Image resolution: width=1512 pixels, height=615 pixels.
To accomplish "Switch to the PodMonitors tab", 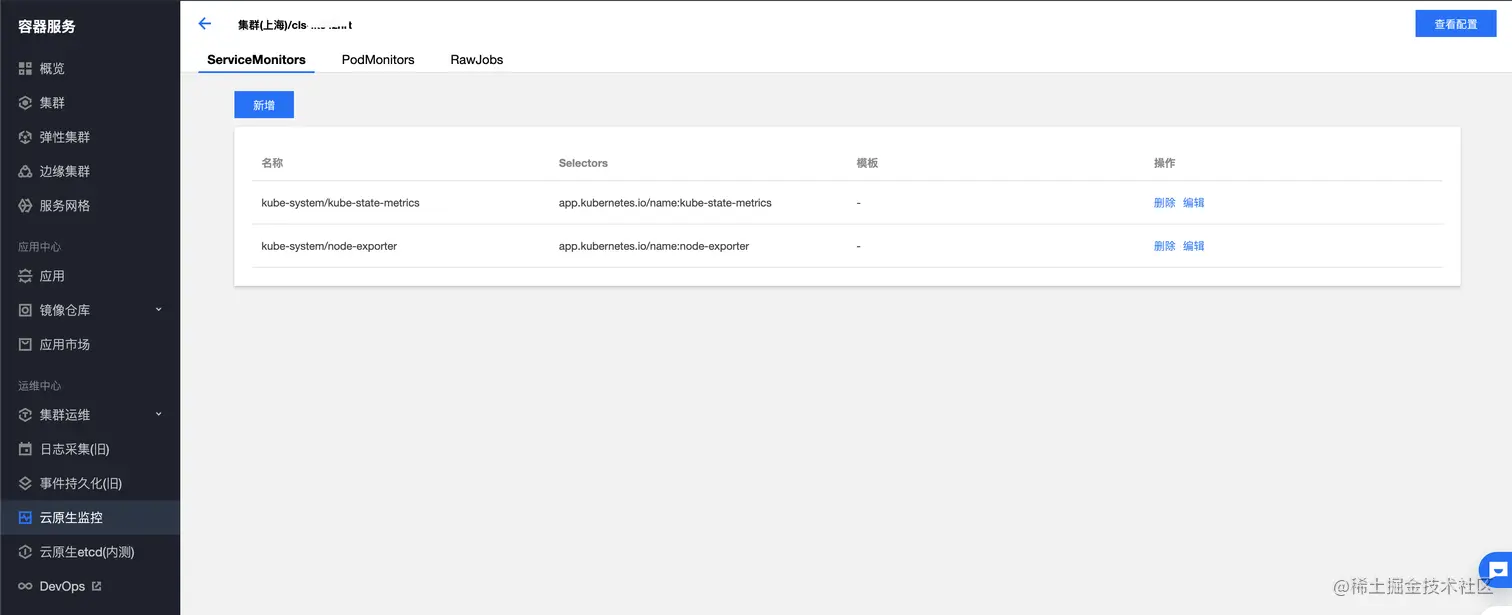I will [378, 60].
